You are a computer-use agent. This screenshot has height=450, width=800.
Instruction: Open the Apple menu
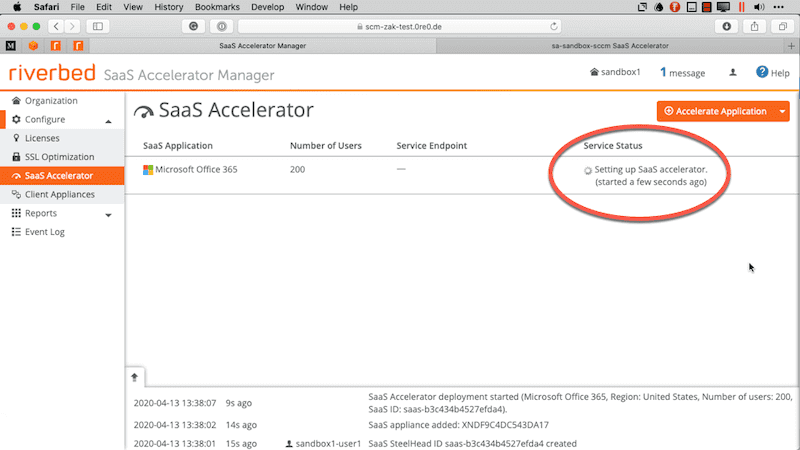(x=17, y=7)
